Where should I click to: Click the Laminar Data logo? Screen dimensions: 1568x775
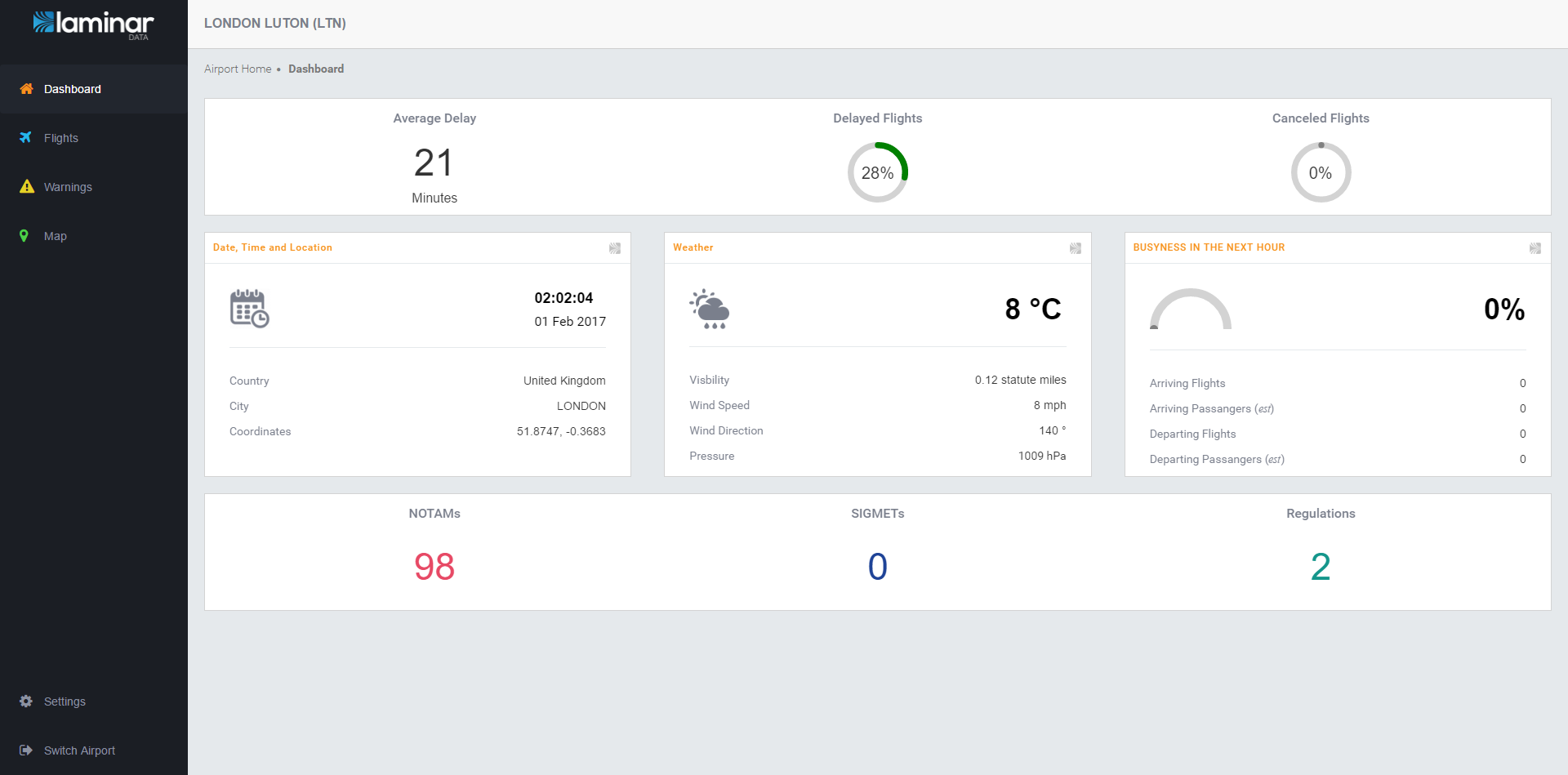pyautogui.click(x=93, y=24)
